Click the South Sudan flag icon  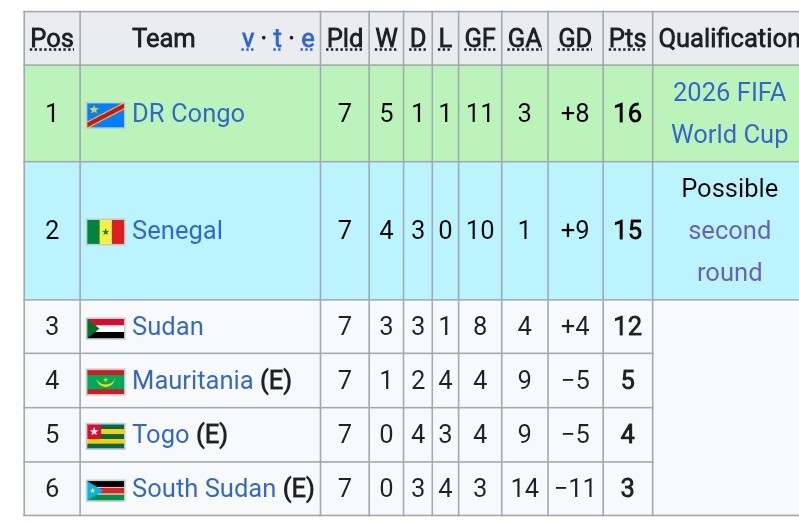coord(105,490)
